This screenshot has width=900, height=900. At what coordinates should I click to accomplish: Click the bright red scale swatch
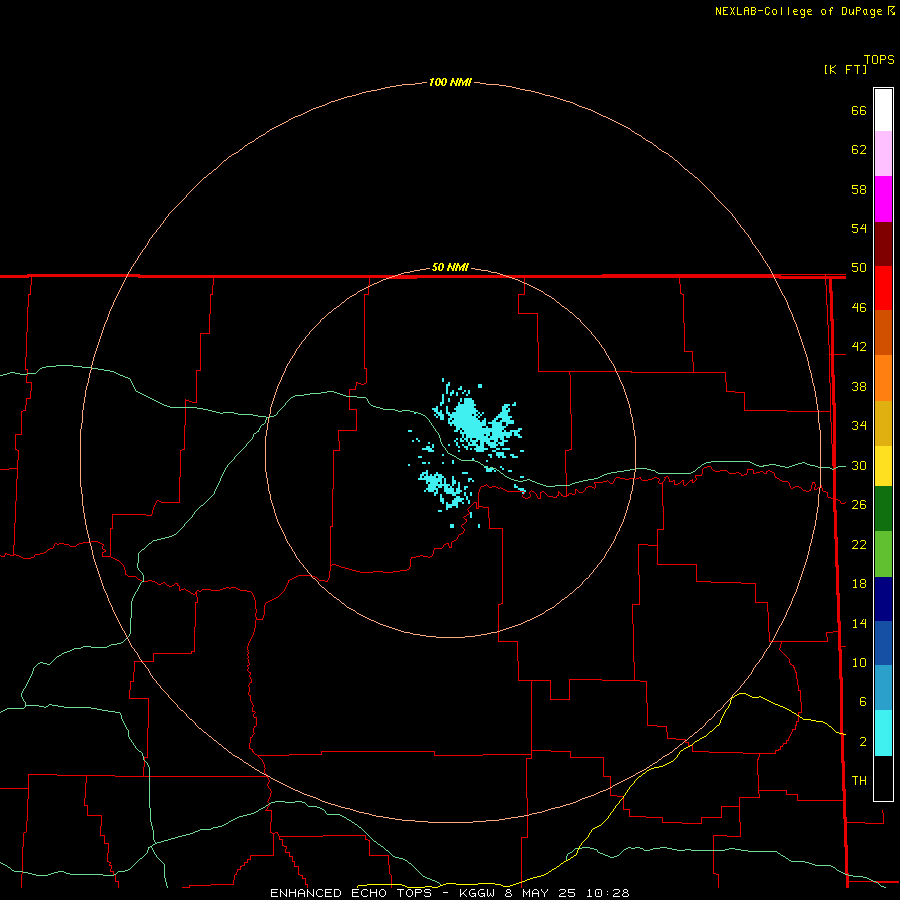(x=883, y=288)
